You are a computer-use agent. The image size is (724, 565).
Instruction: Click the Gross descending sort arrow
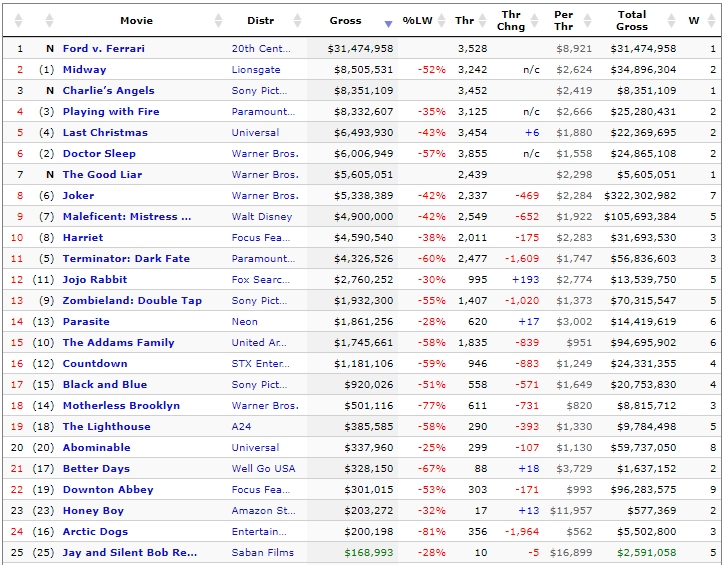click(388, 24)
